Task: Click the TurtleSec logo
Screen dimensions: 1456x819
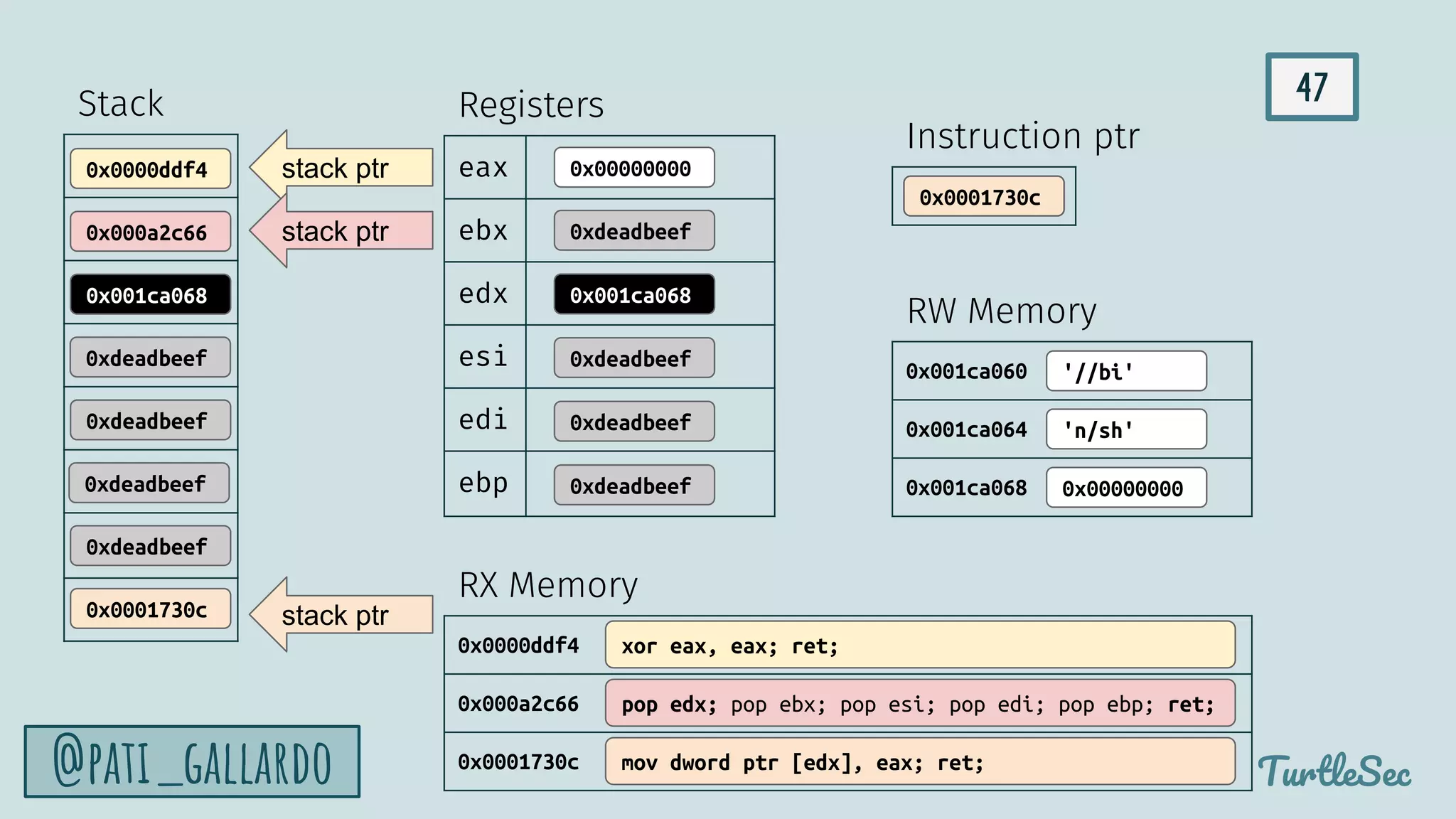Action: (1334, 771)
